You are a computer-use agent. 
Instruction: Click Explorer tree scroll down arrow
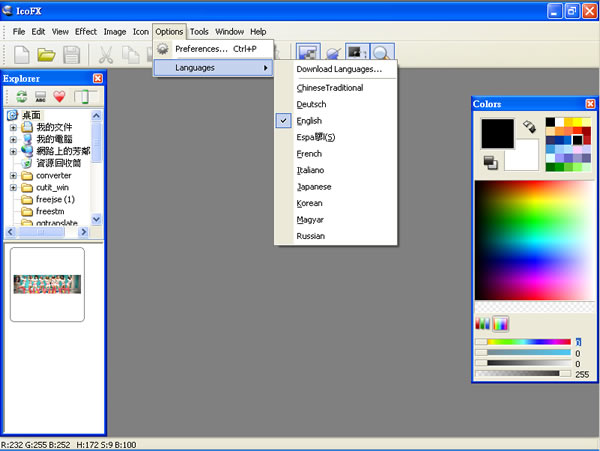pos(96,219)
